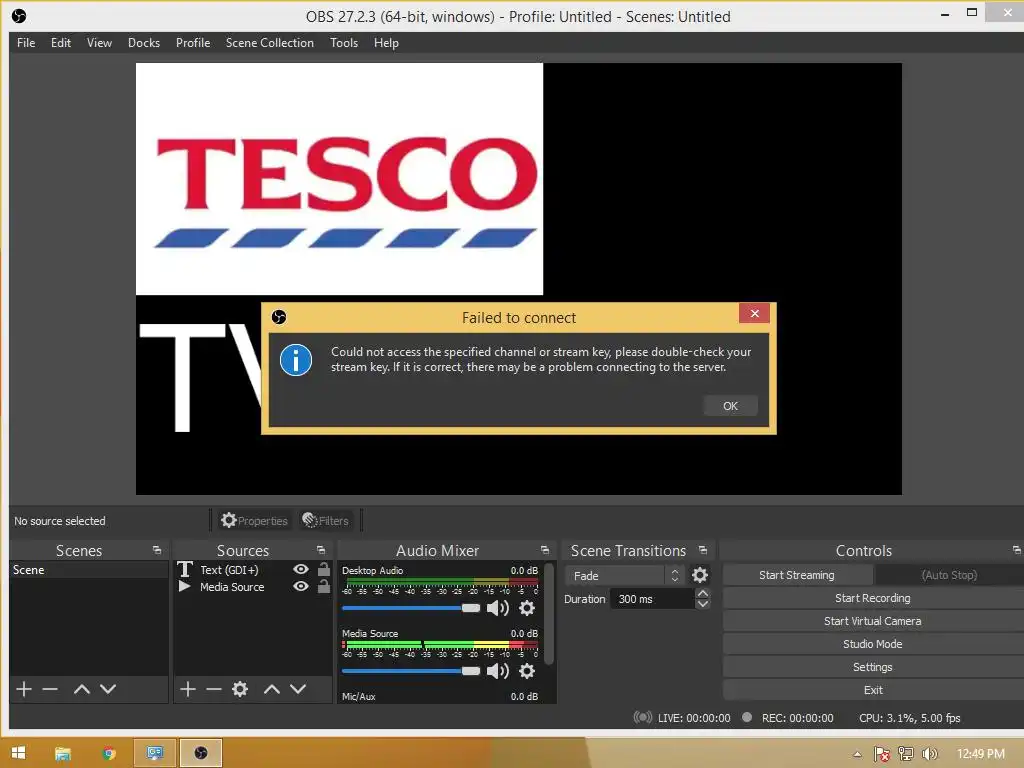Switch to OBS in the taskbar

201,753
